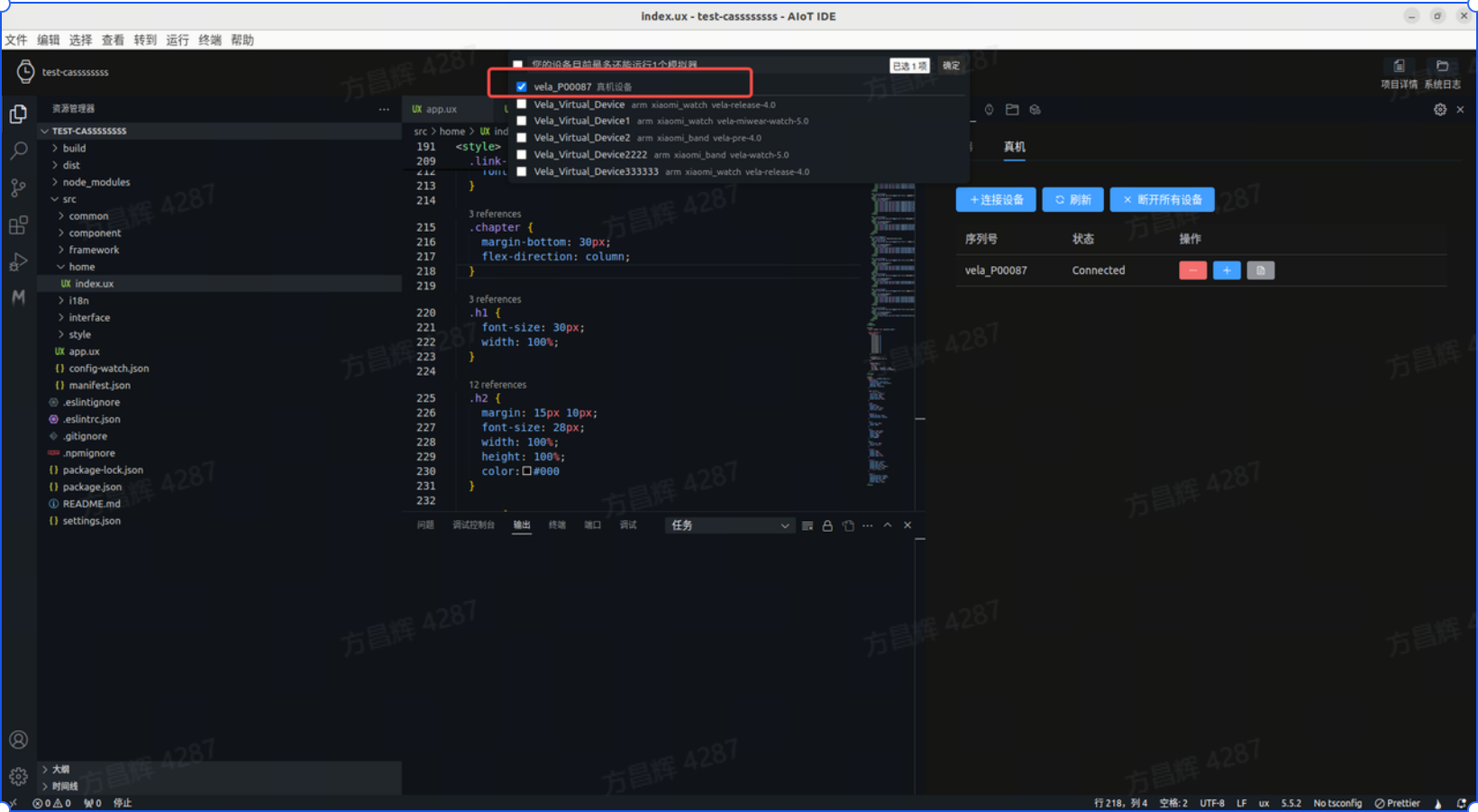This screenshot has width=1478, height=812.
Task: Open the 运行 menu
Action: pyautogui.click(x=178, y=40)
